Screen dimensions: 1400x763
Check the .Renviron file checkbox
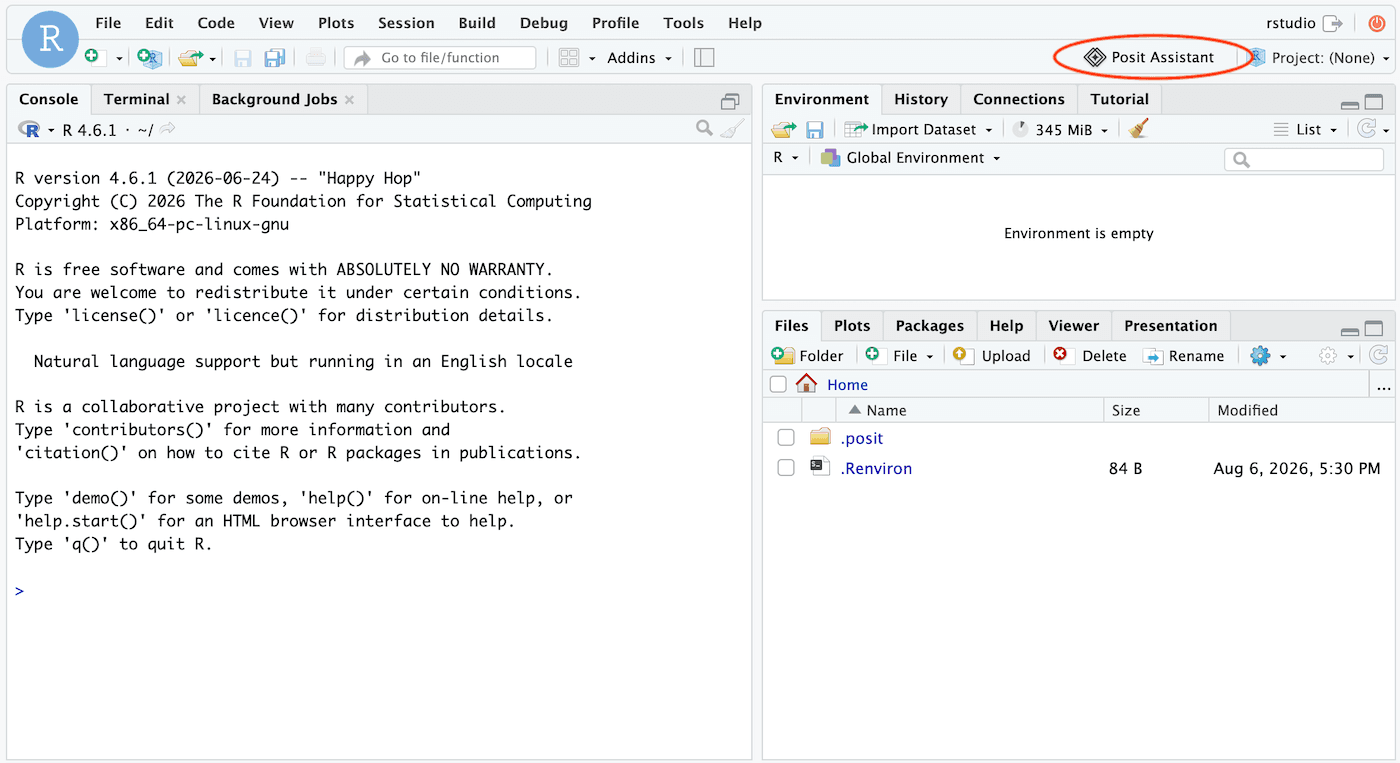(x=786, y=467)
